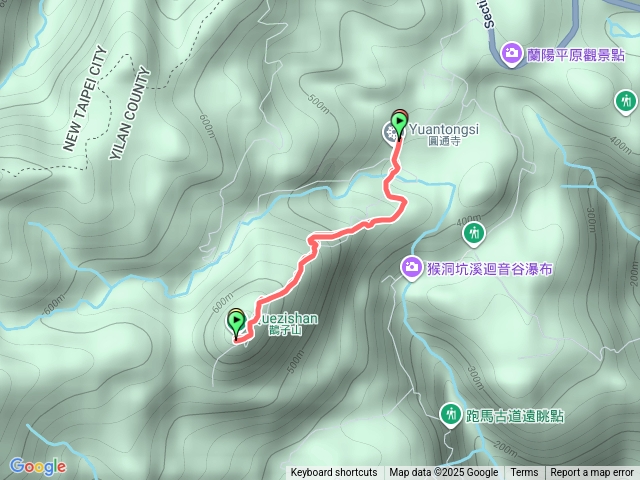Image resolution: width=640 pixels, height=480 pixels.
Task: Click the hiking pin at the right edge
Action: (626, 101)
